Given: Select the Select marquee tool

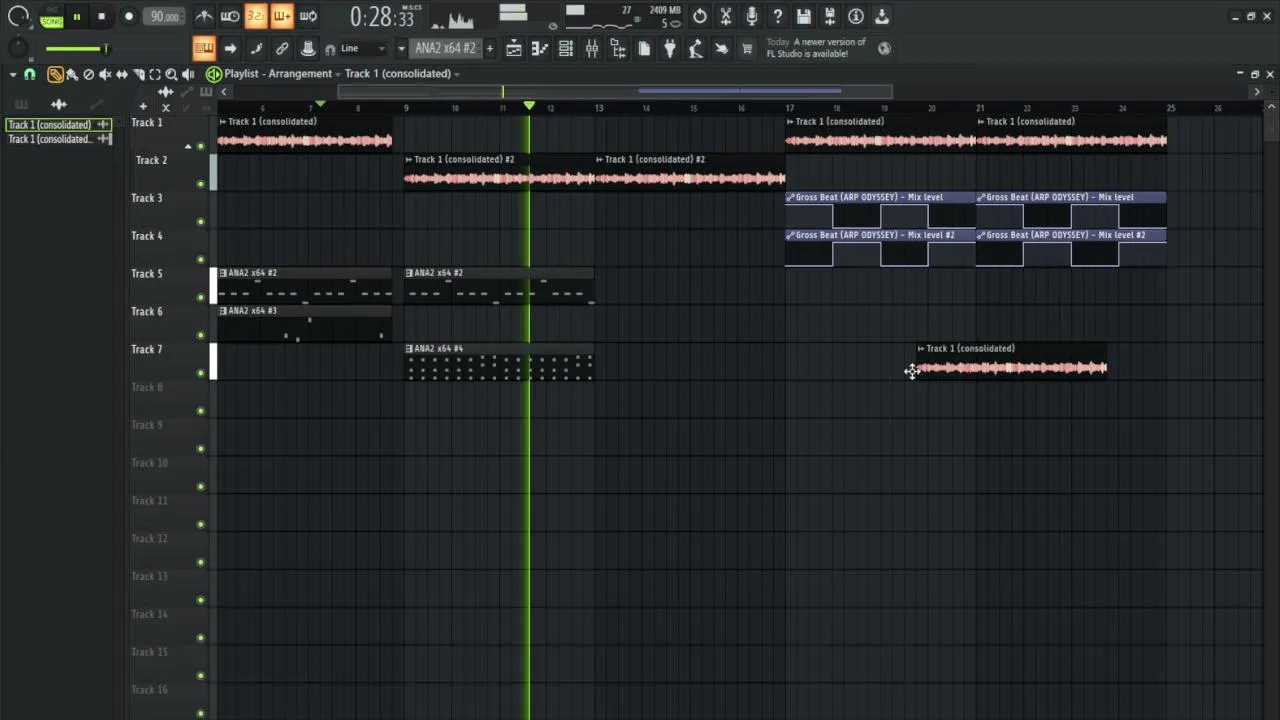Looking at the screenshot, I should pyautogui.click(x=154, y=74).
